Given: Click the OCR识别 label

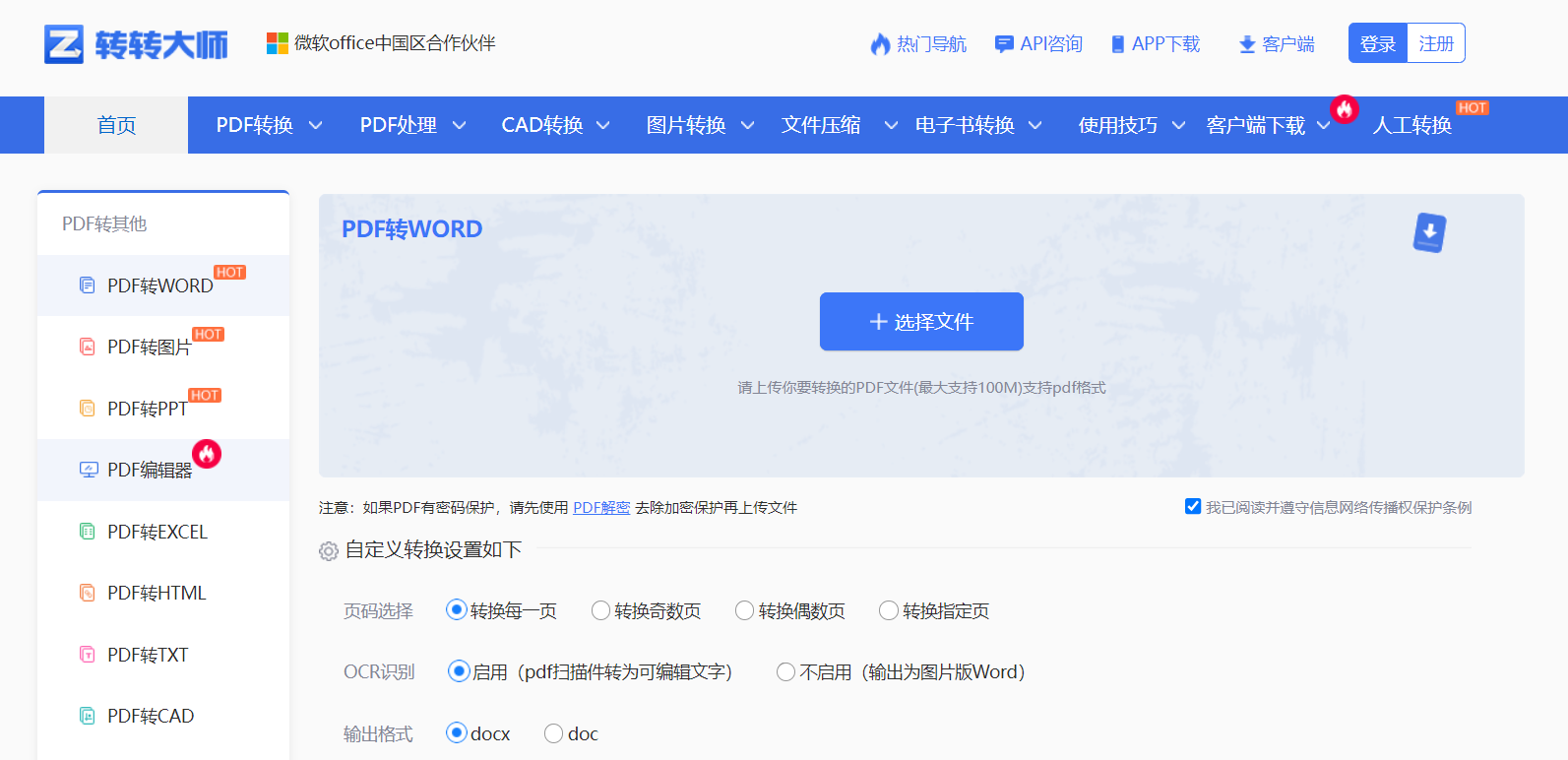Looking at the screenshot, I should (x=379, y=672).
